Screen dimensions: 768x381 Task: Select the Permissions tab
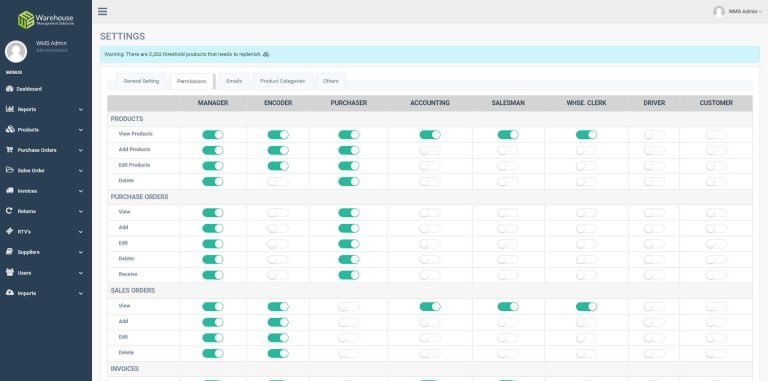[x=192, y=81]
